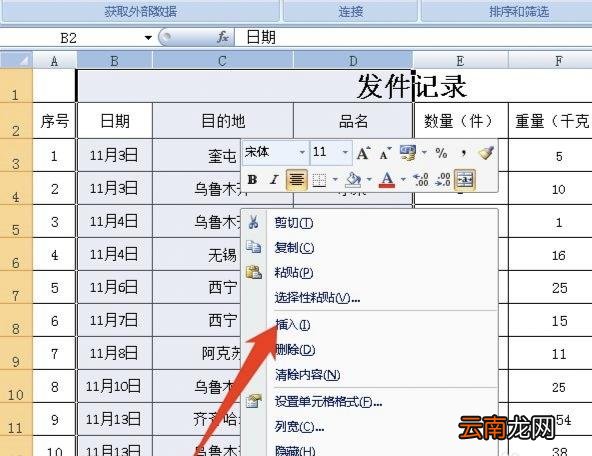Click the 11月6日 date cell
Image resolution: width=592 pixels, height=456 pixels.
(x=115, y=288)
